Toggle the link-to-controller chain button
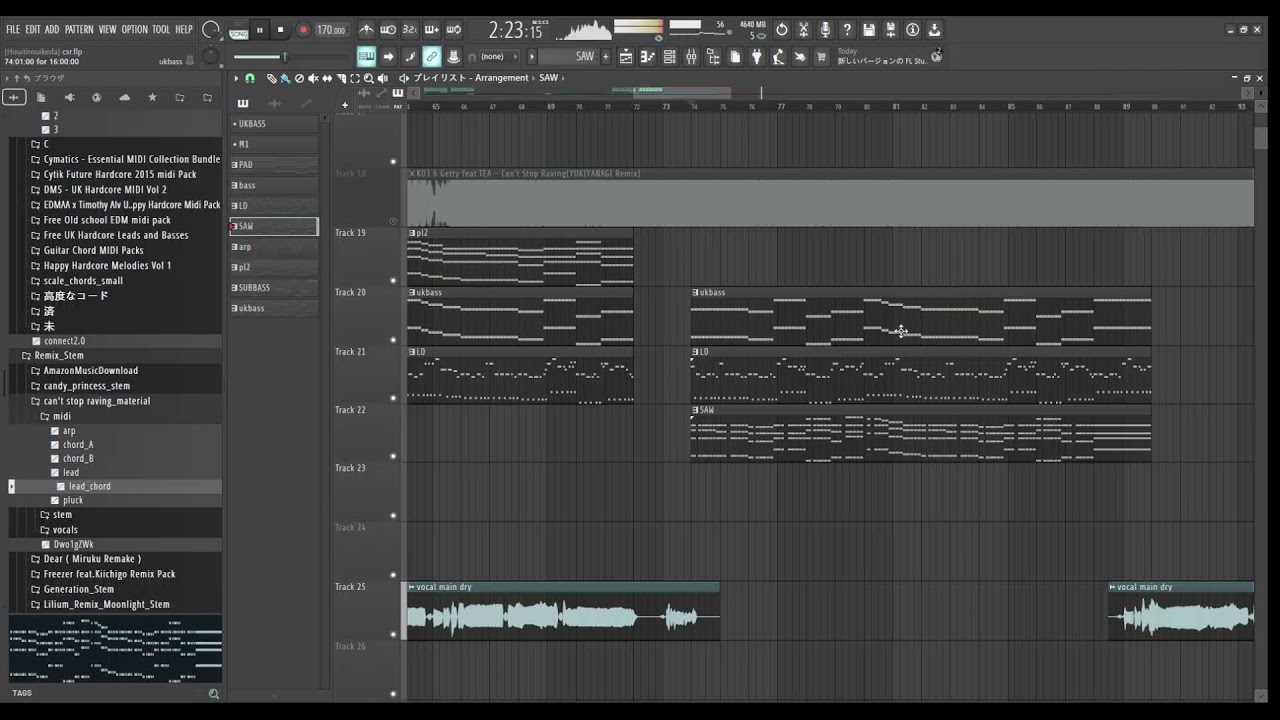 [x=431, y=57]
